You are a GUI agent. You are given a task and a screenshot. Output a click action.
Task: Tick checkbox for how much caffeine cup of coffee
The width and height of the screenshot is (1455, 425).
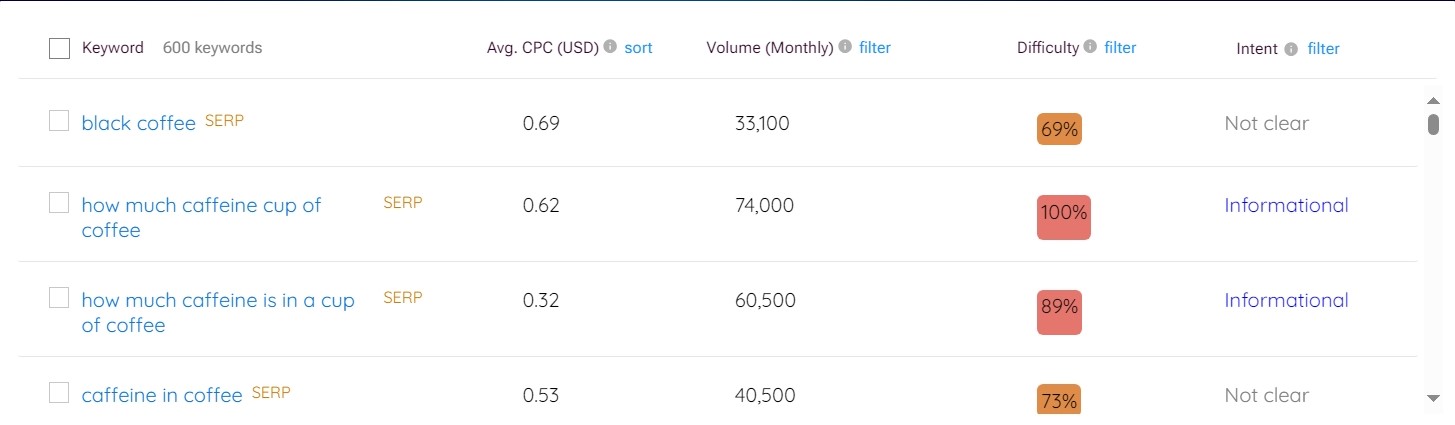coord(59,203)
